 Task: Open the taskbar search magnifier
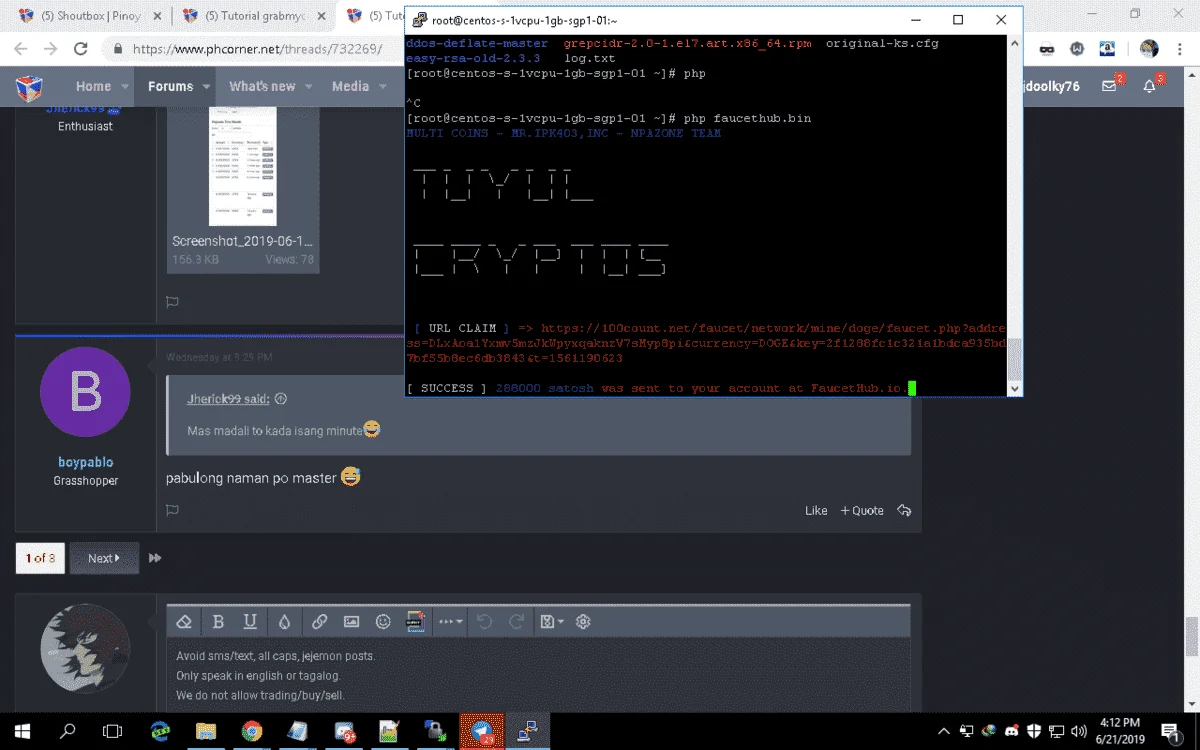click(68, 731)
